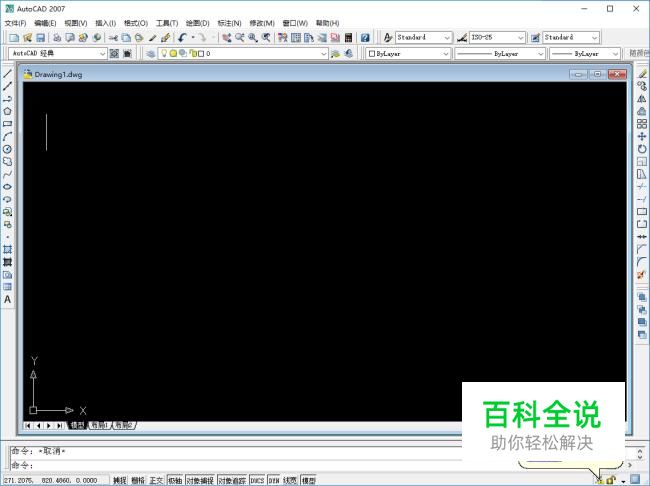Click the Cut scissors icon
This screenshot has height=486, width=650.
pyautogui.click(x=113, y=38)
